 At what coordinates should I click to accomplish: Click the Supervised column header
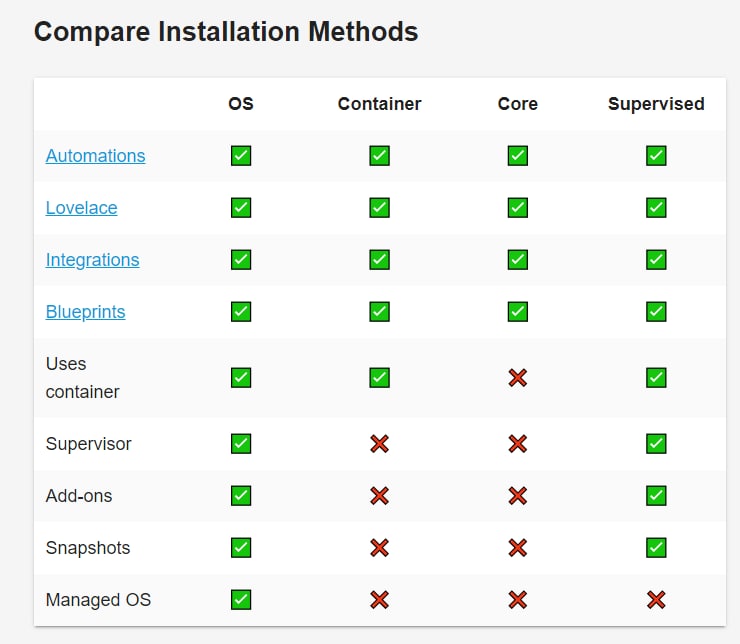[x=656, y=104]
